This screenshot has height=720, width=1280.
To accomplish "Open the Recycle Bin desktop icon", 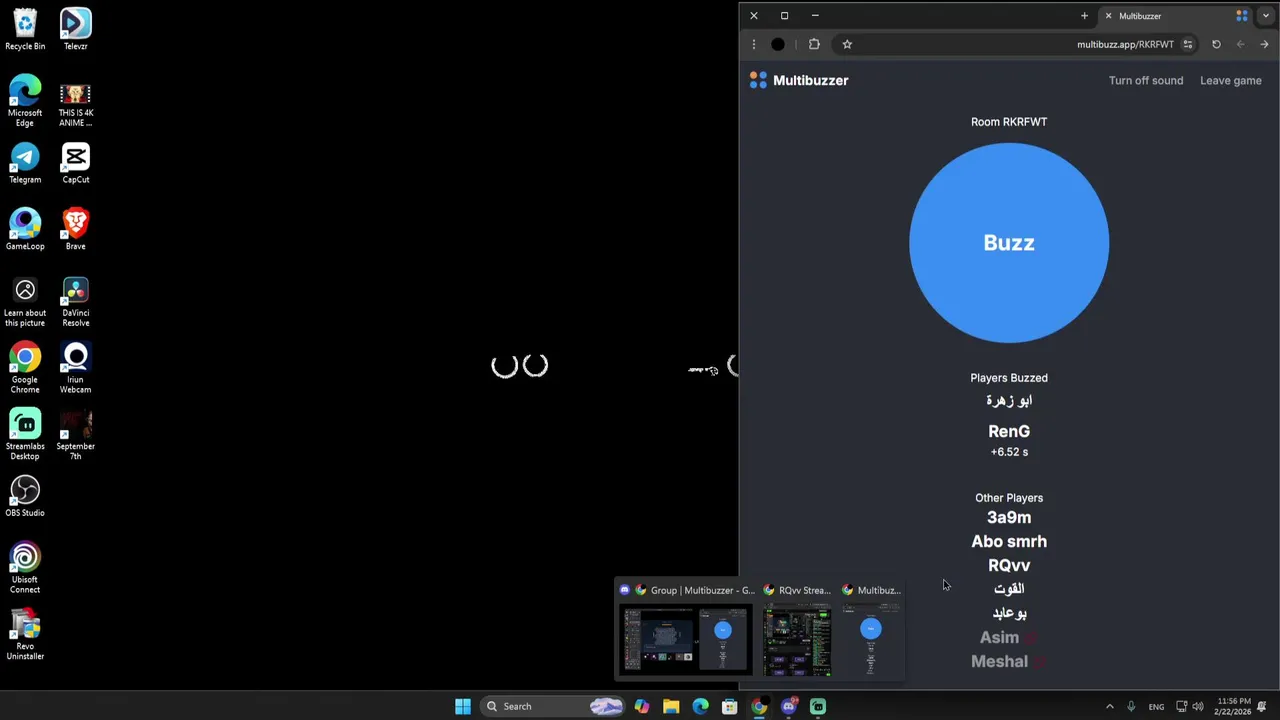I will pos(25,30).
